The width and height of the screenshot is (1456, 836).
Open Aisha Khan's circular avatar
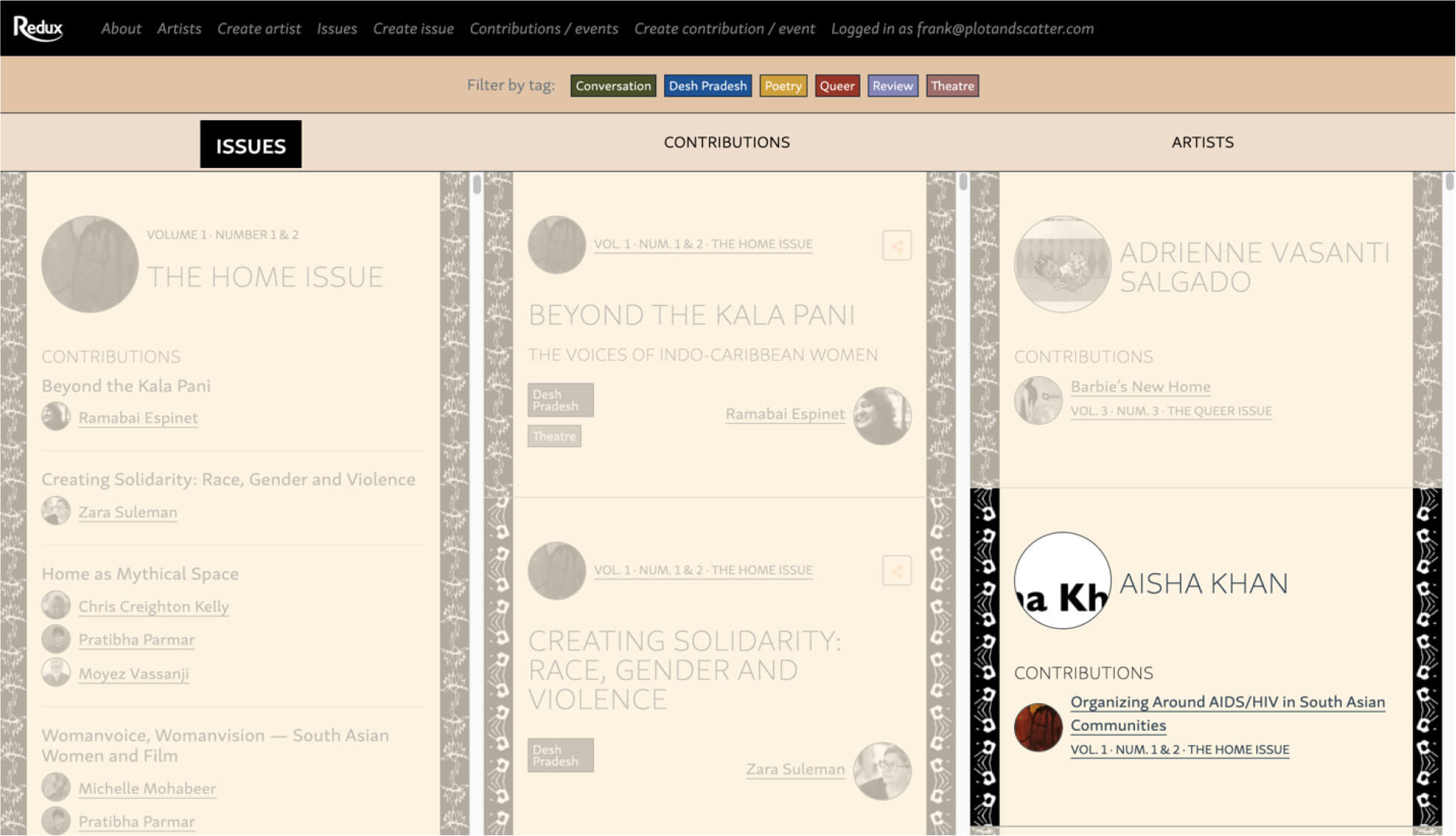click(1062, 581)
